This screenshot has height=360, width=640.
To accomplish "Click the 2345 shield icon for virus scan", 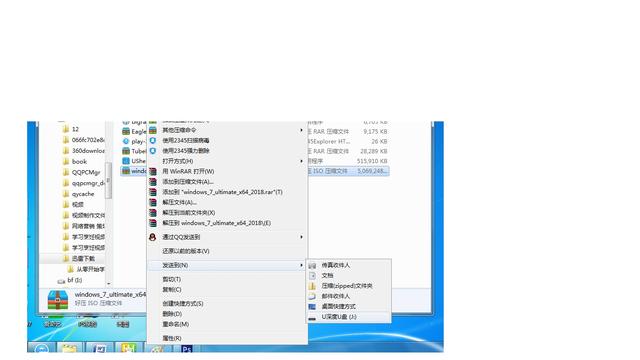I will click(x=153, y=140).
